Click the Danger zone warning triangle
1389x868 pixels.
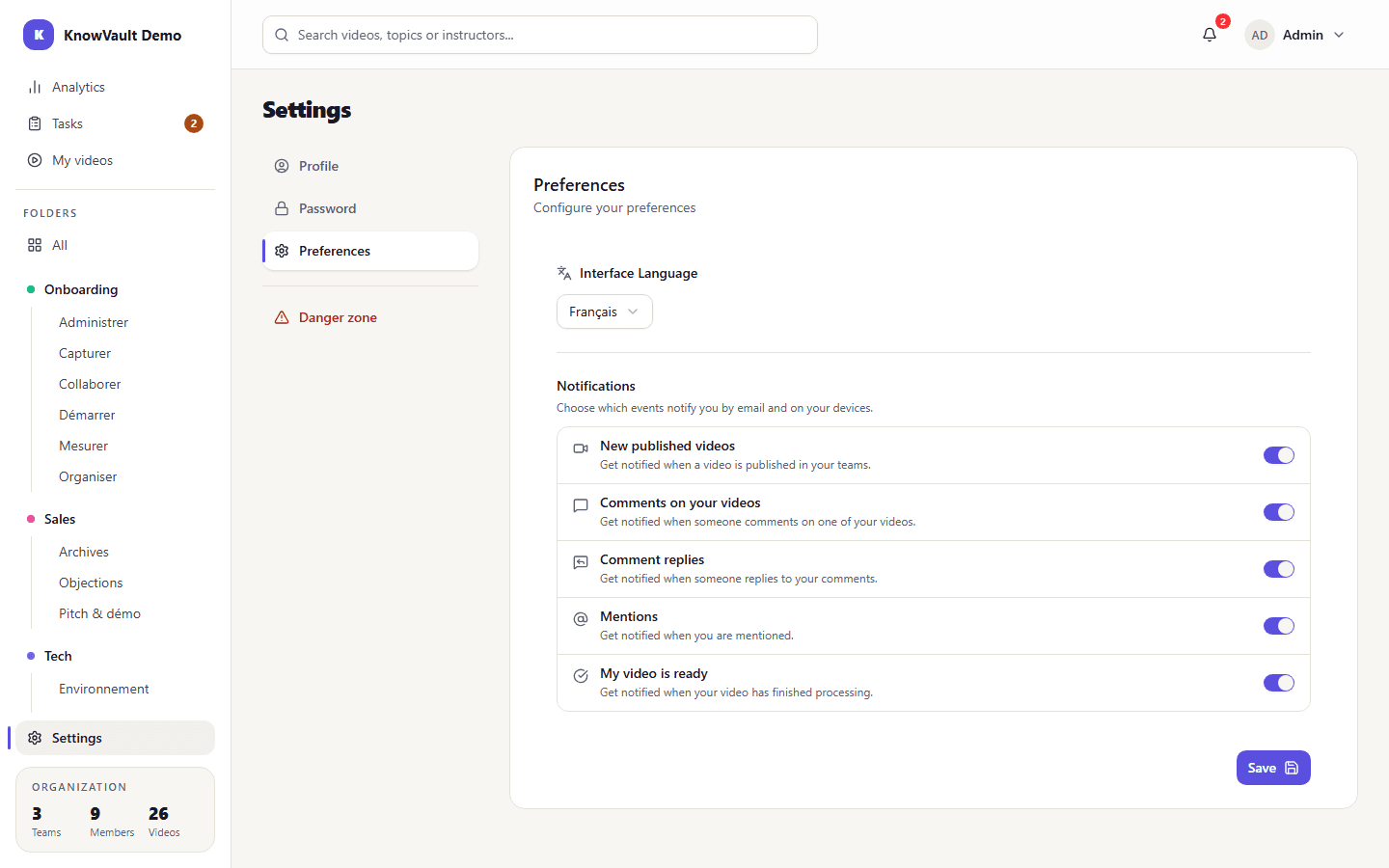click(282, 317)
